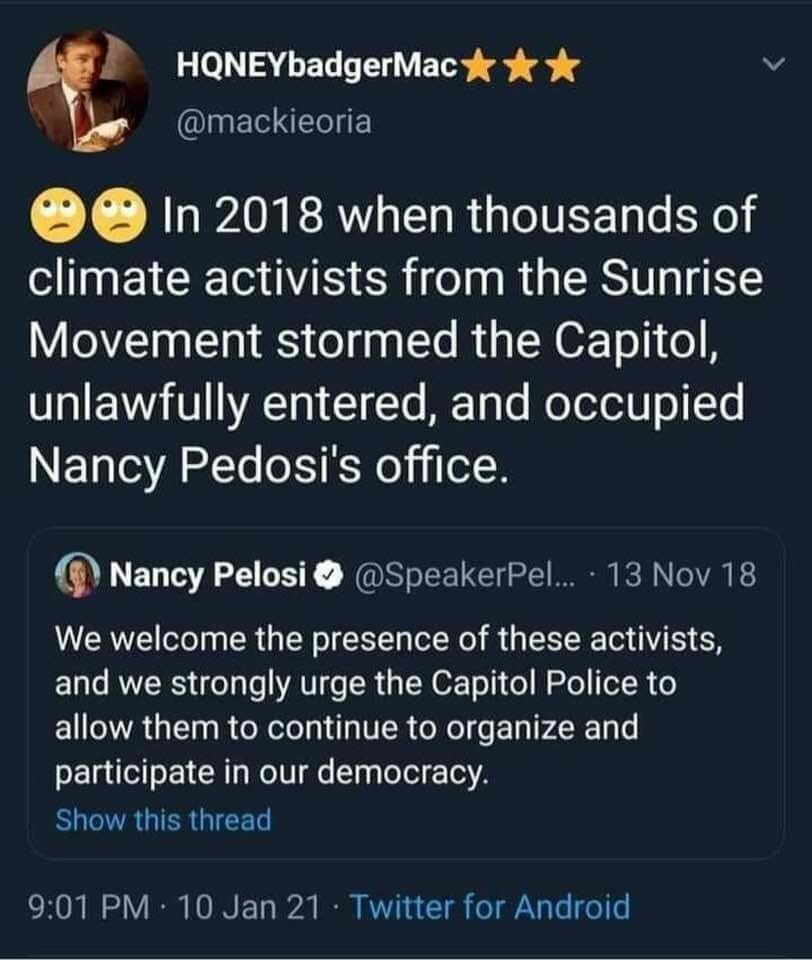This screenshot has height=960, width=812.
Task: Open the @SpeakerPel... handle
Action: pos(464,576)
